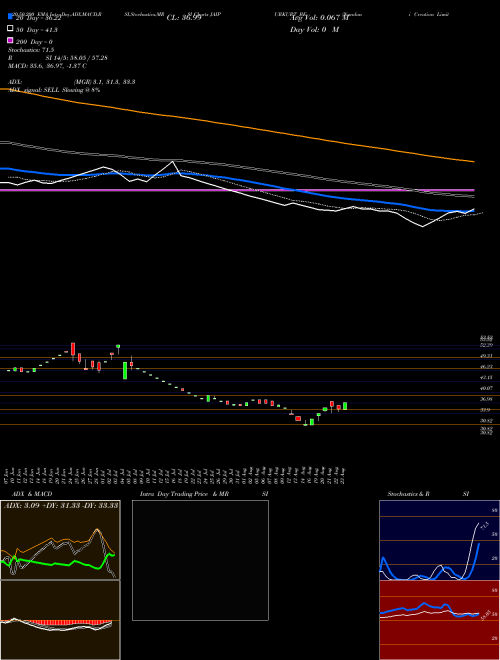This screenshot has width=500, height=660.
Task: Click the 46.23 price axis label
Action: pos(487,367)
